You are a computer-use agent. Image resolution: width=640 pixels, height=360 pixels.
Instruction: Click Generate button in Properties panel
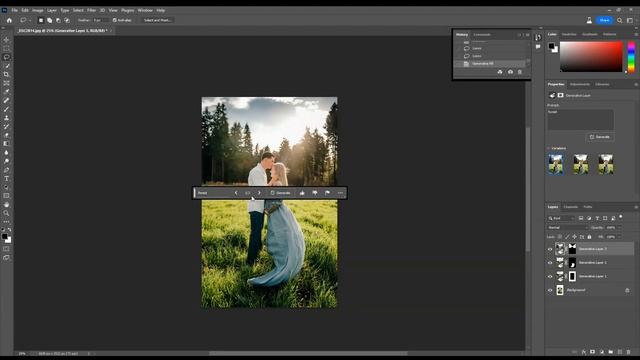coord(600,137)
